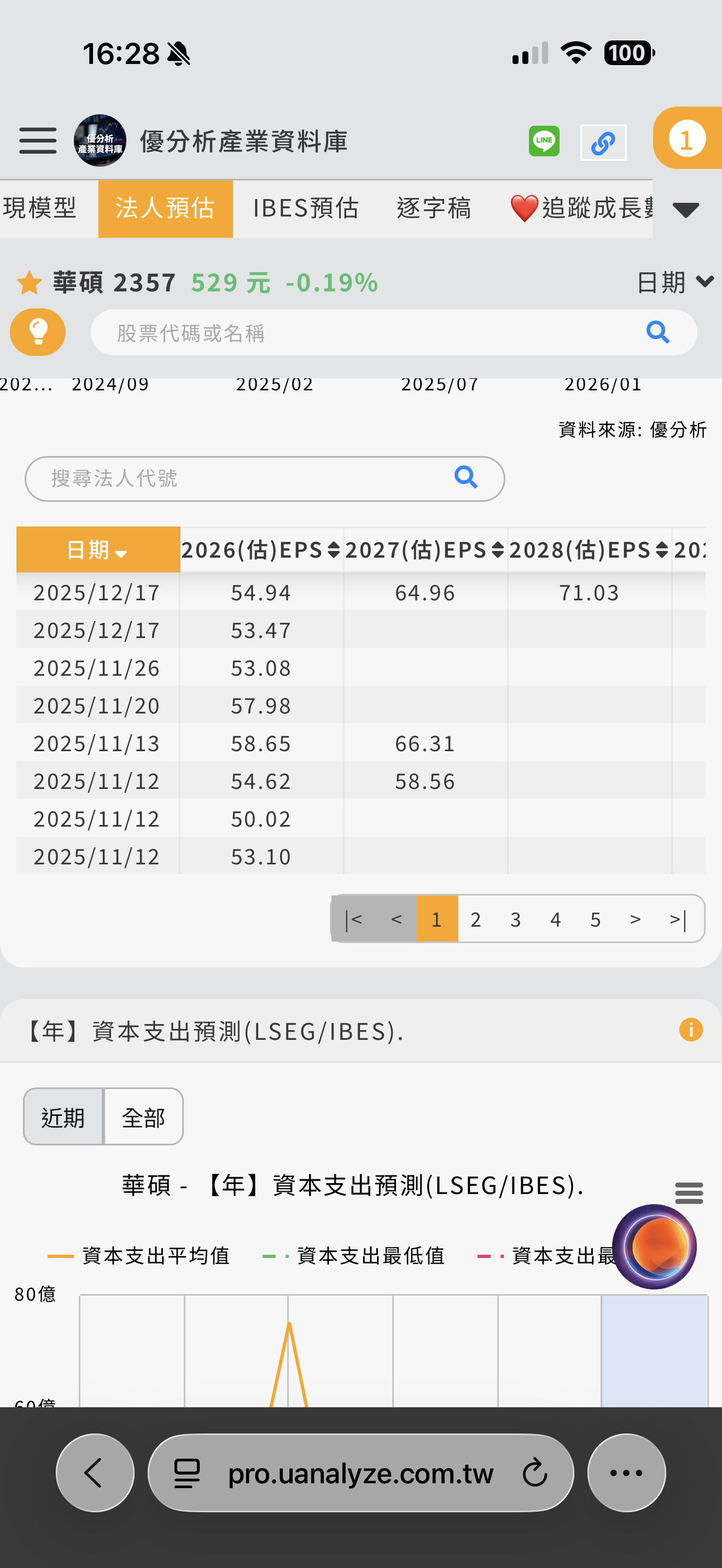Toggle 資本支出平均值 legend series
Image resolution: width=722 pixels, height=1568 pixels.
pyautogui.click(x=139, y=1256)
